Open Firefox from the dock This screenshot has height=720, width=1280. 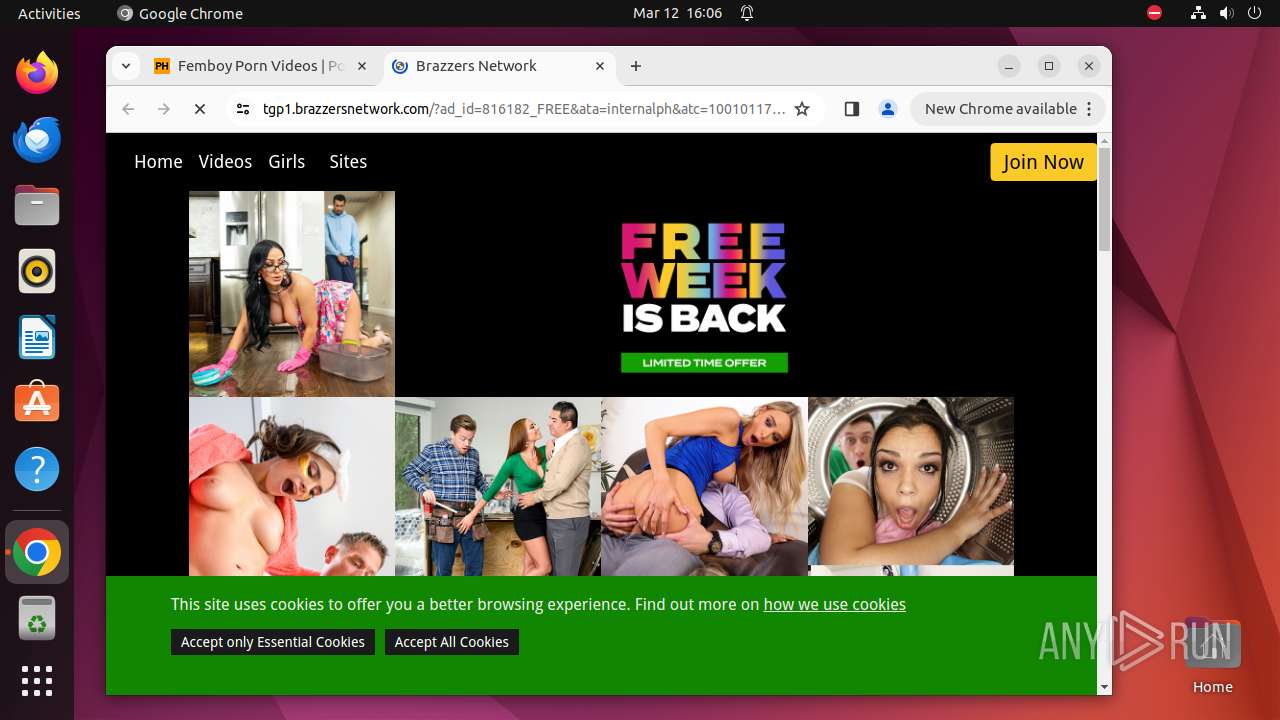[x=37, y=73]
